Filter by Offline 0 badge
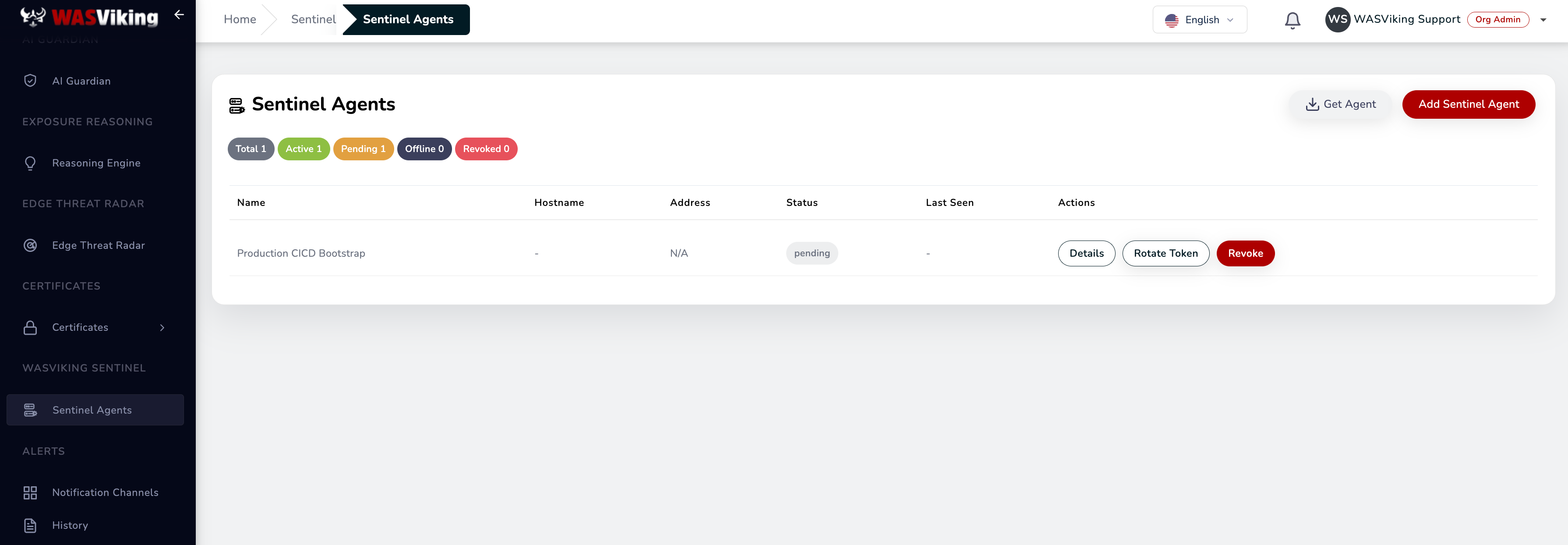 pyautogui.click(x=424, y=149)
